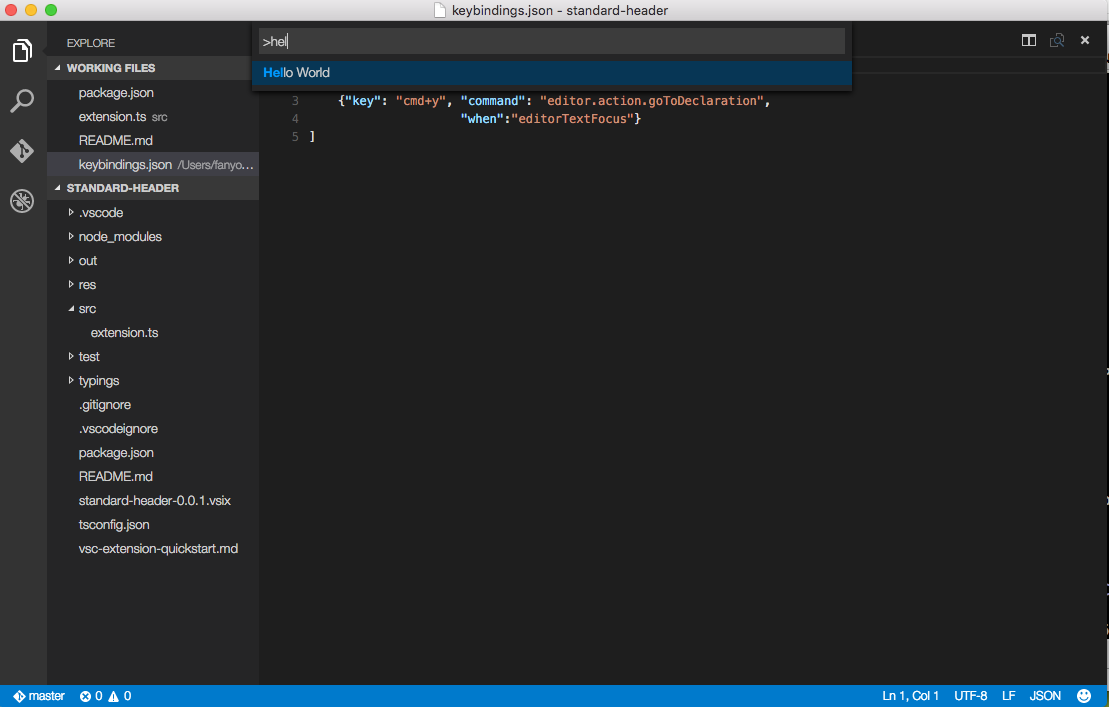1109x707 pixels.
Task: Expand the res folder
Action: pos(71,284)
